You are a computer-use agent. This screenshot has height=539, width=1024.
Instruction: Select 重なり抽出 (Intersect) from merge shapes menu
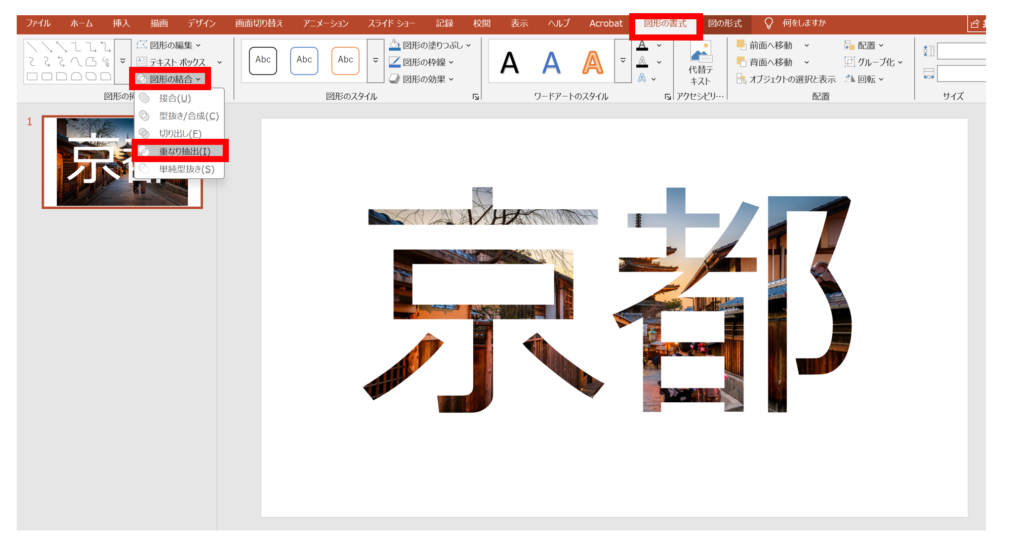180,151
